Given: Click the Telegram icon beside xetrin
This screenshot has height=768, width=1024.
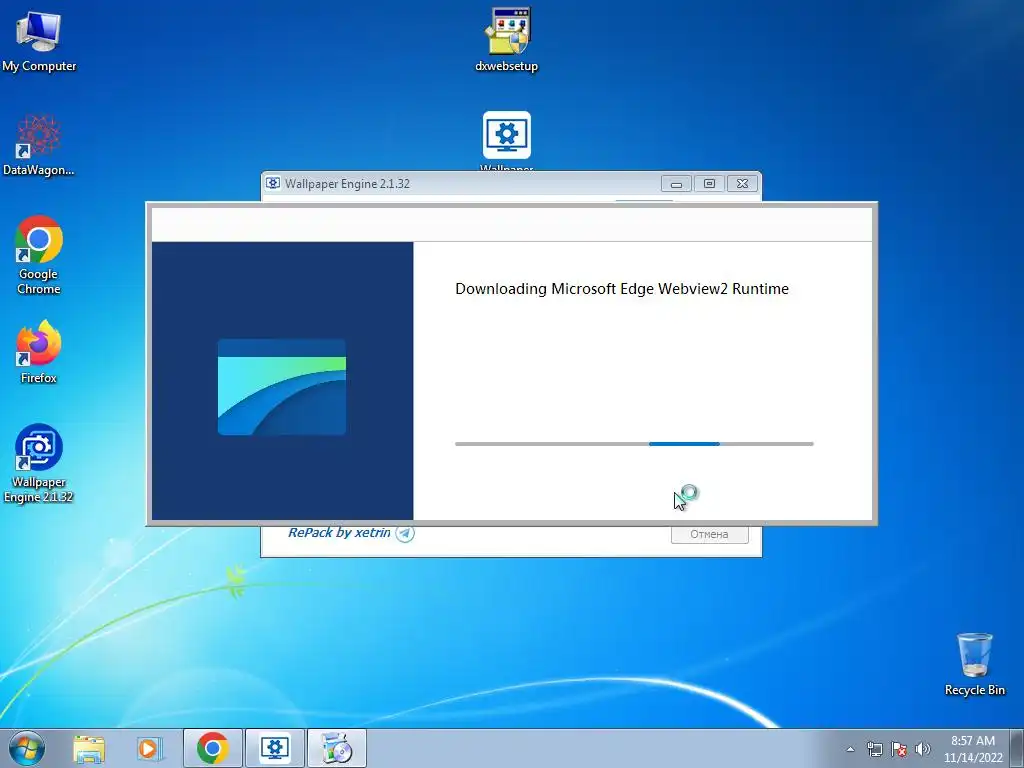Looking at the screenshot, I should (405, 534).
